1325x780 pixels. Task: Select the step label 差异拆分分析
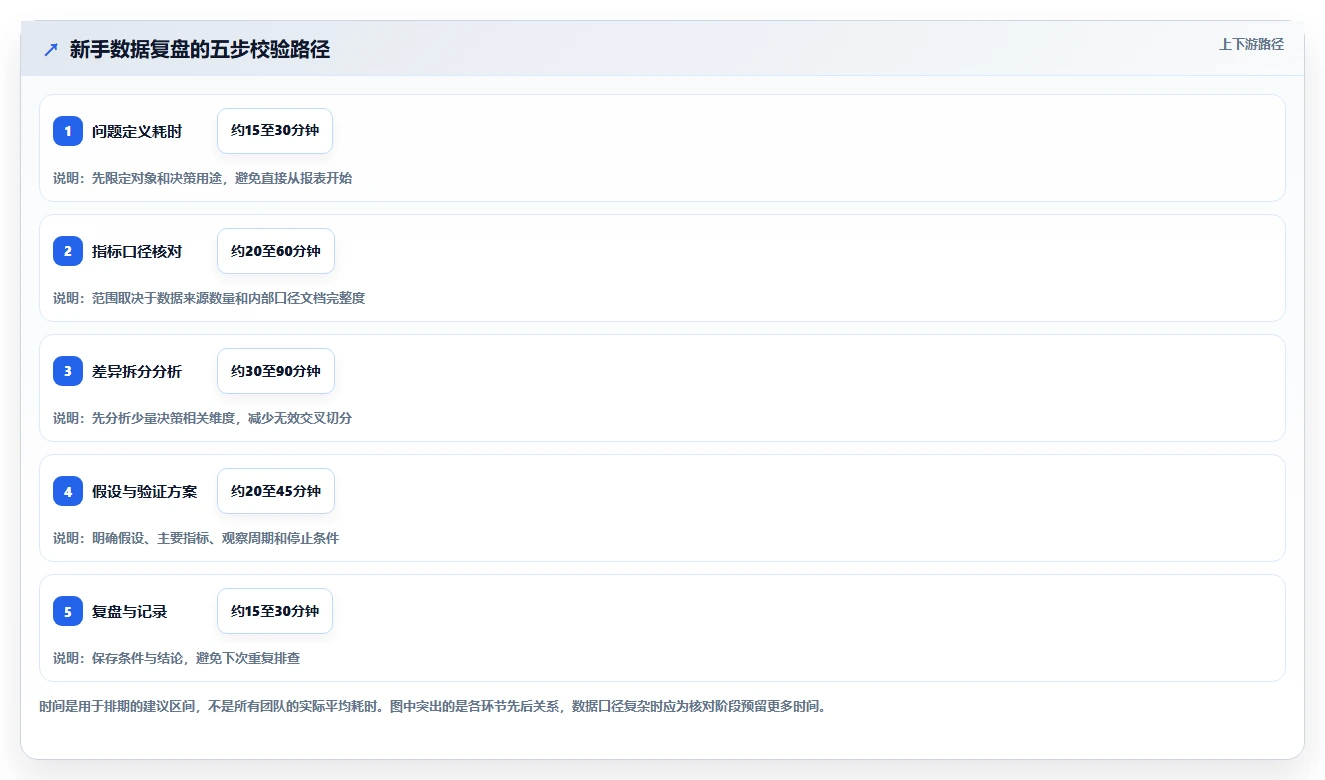tap(137, 371)
